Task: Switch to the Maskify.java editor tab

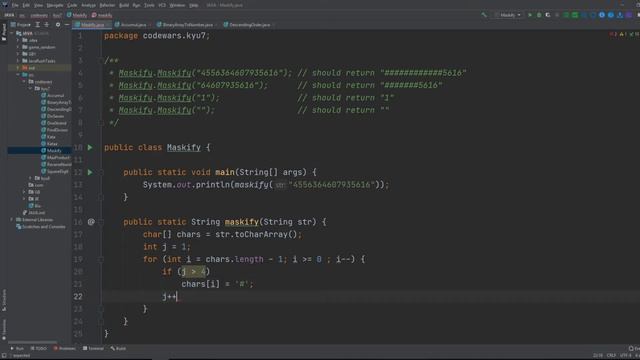Action: [92, 25]
